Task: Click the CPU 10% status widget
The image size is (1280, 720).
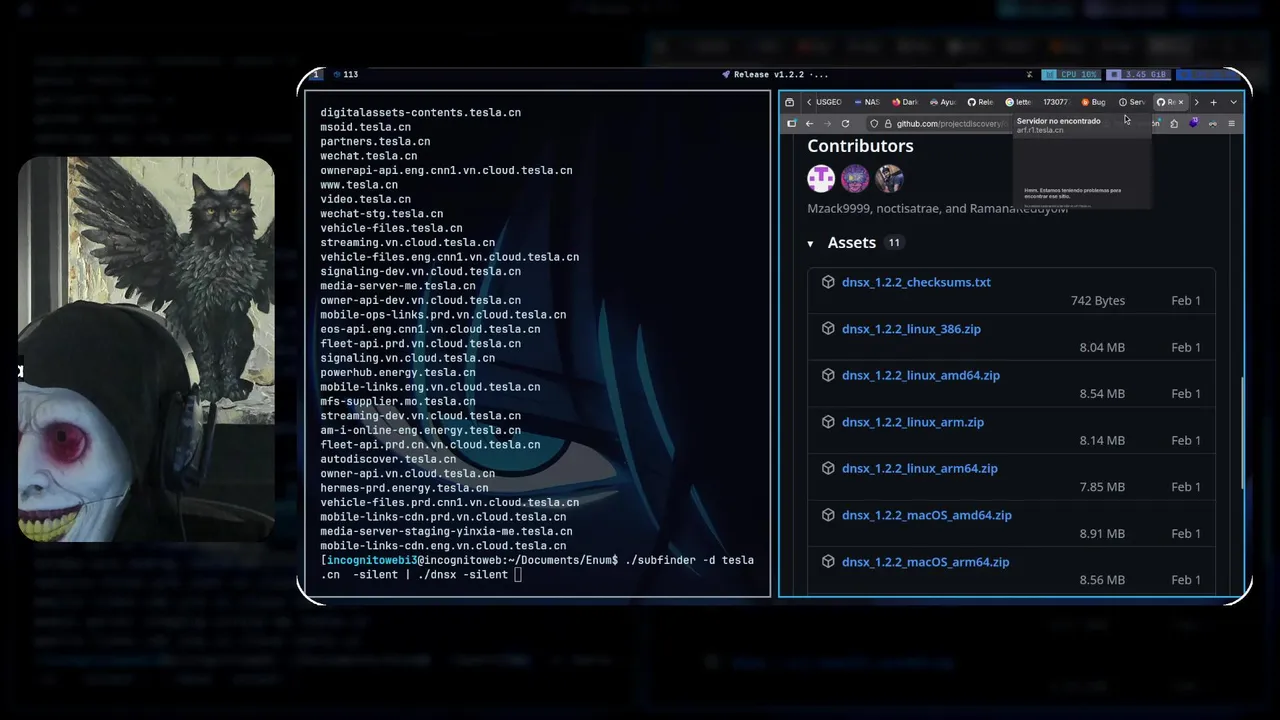Action: (1070, 74)
